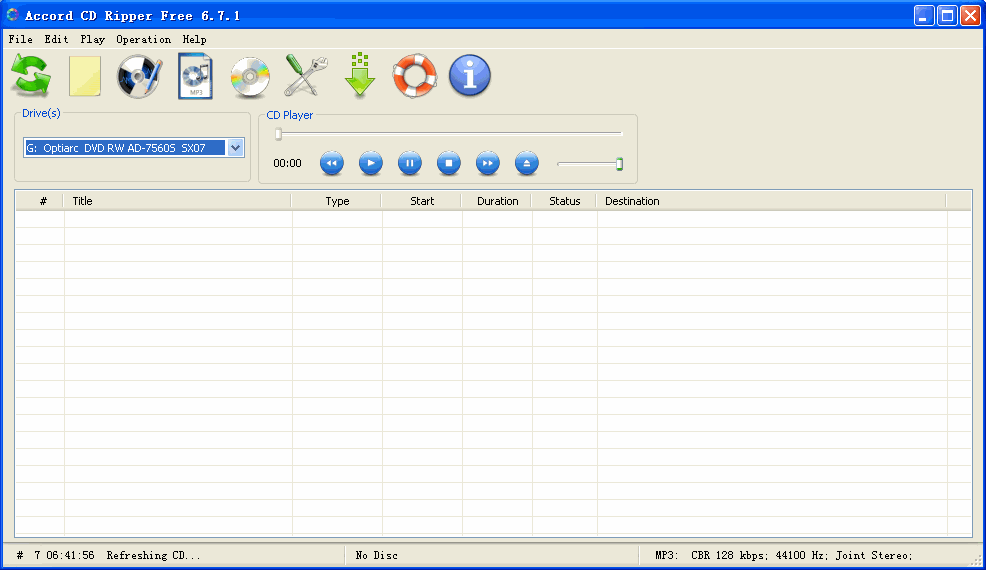
Task: Close the Accord CD Ripper window
Action: pyautogui.click(x=970, y=15)
